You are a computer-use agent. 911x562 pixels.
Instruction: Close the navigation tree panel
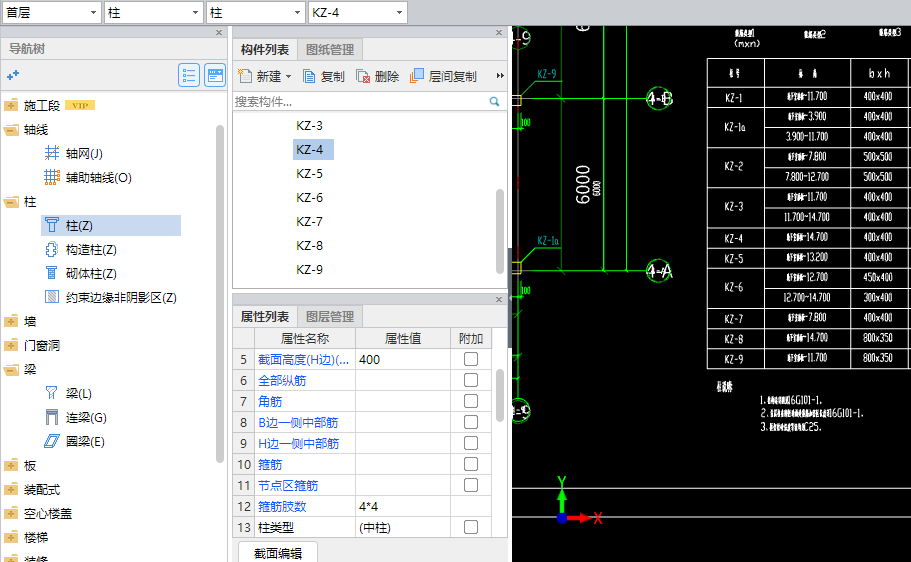[219, 33]
